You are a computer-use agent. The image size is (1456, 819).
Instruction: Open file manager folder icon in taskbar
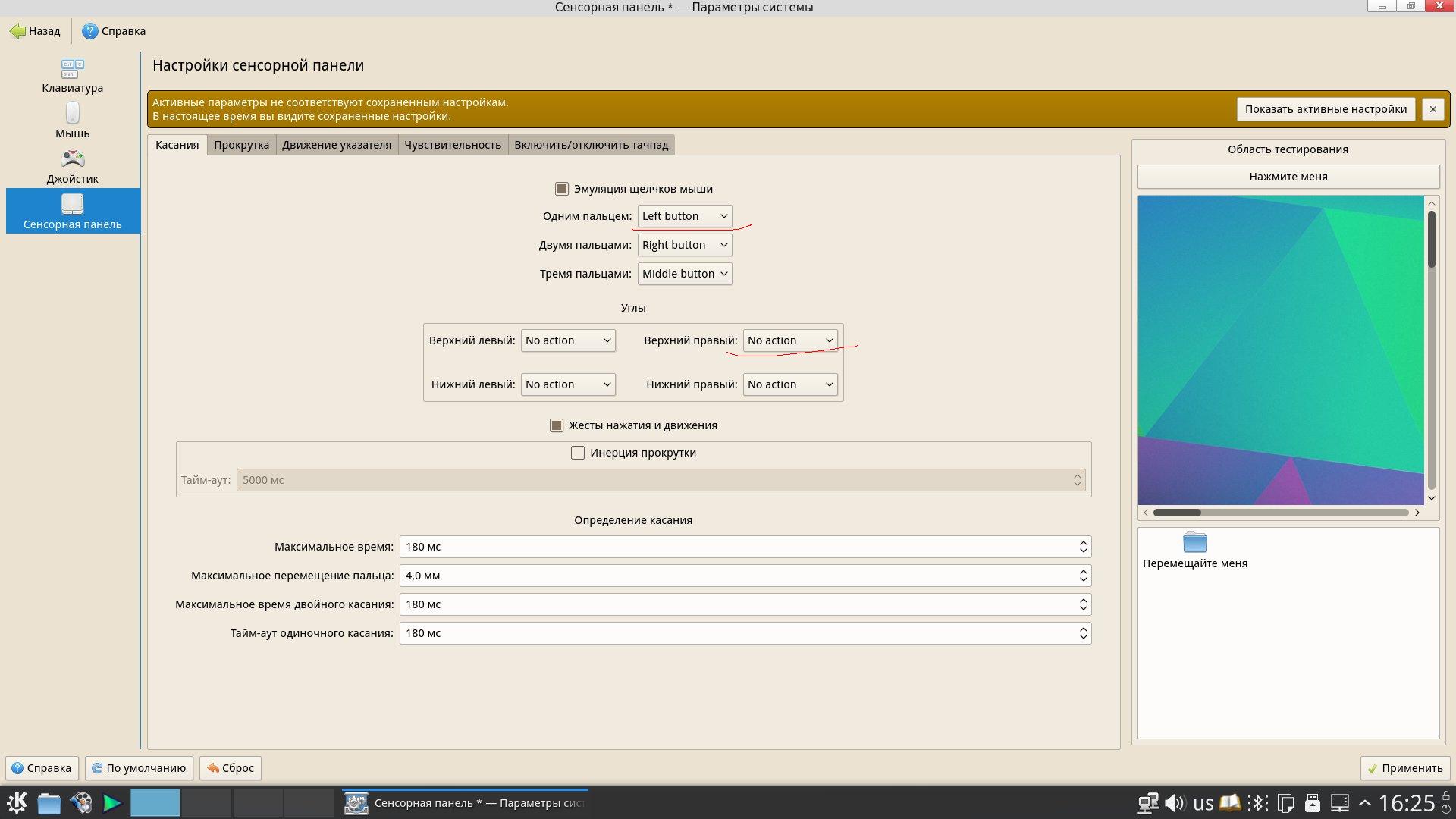[x=49, y=802]
